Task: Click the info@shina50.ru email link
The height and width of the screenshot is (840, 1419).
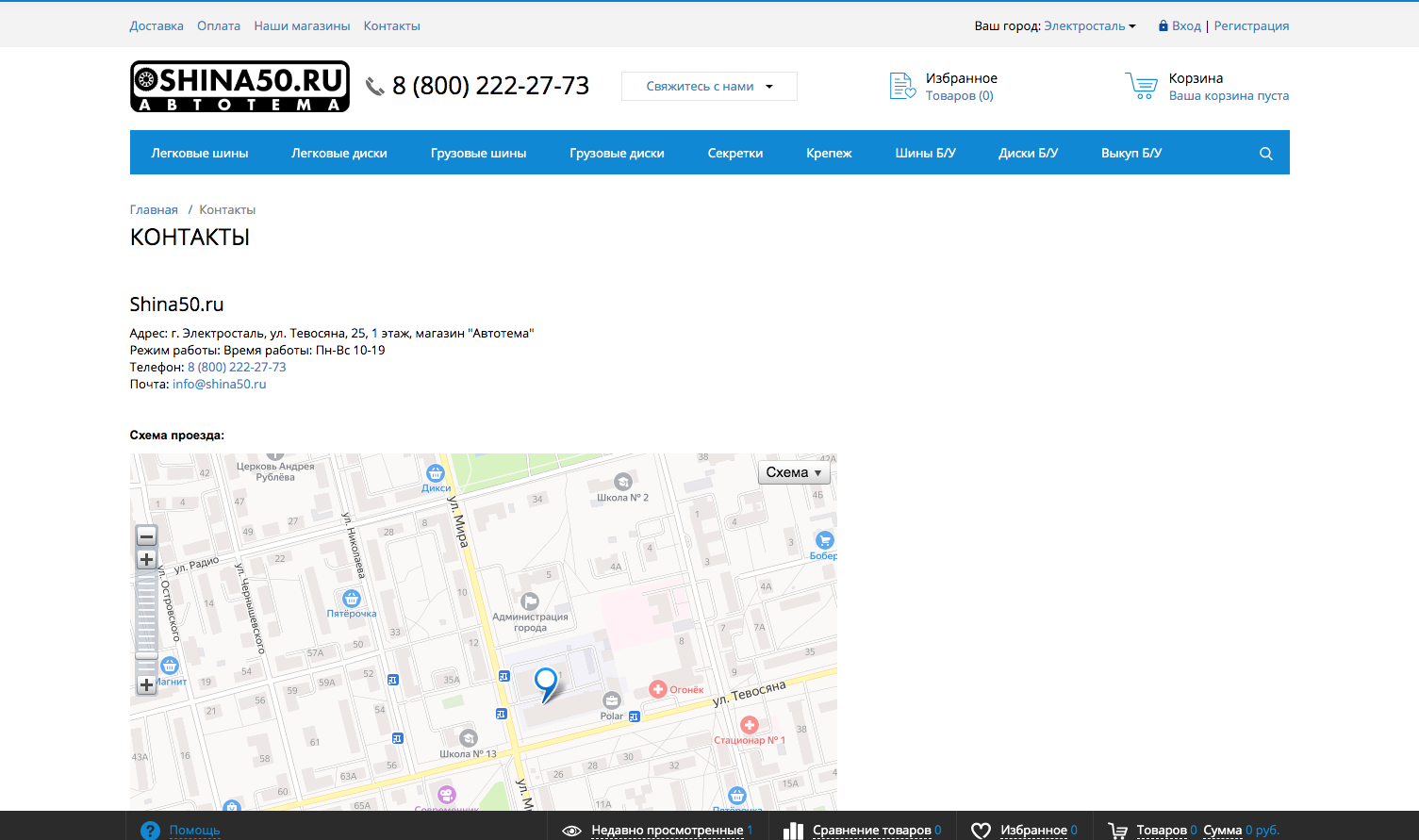Action: (x=220, y=385)
